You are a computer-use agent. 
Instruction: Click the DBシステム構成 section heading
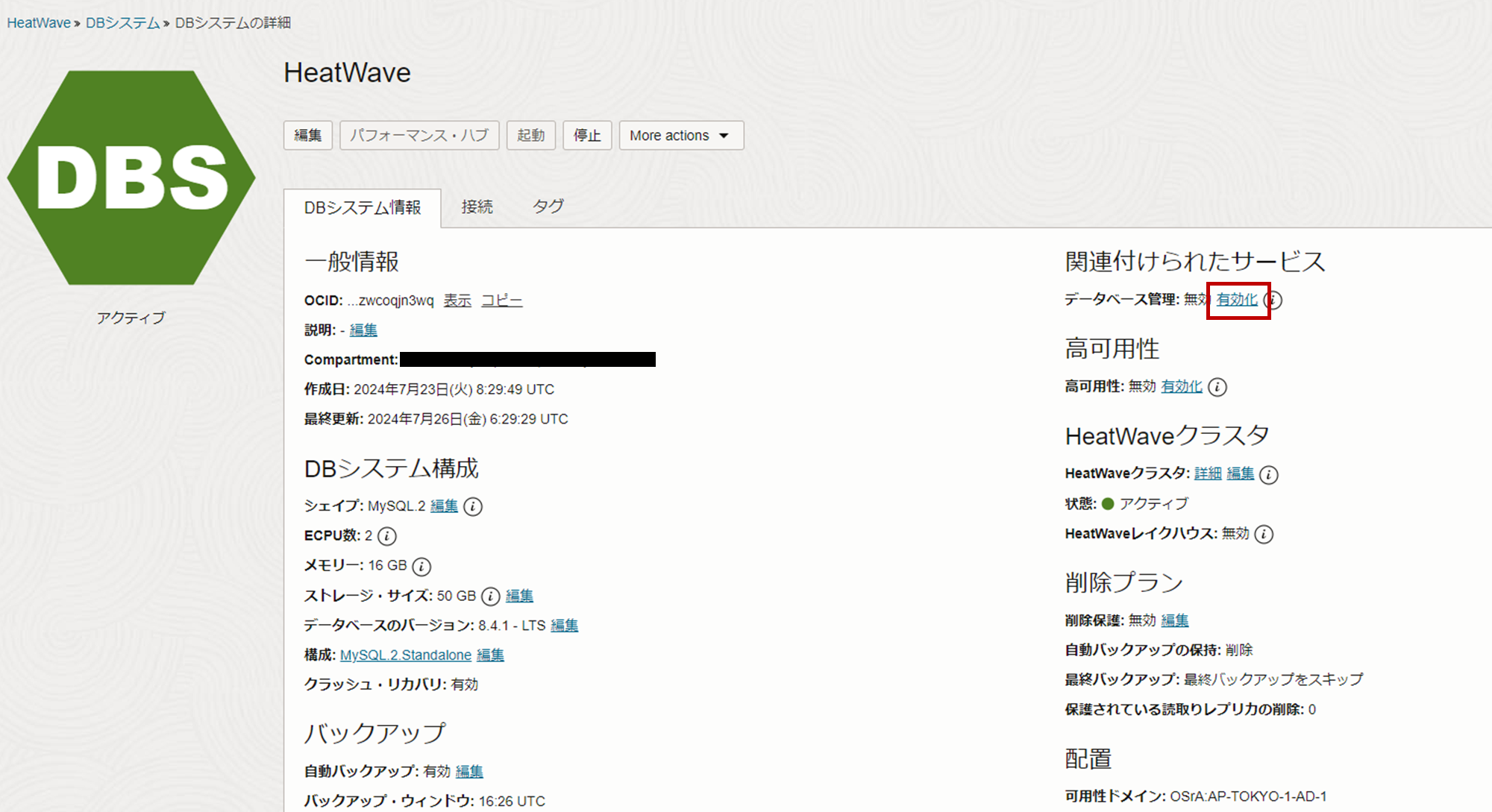click(x=391, y=468)
